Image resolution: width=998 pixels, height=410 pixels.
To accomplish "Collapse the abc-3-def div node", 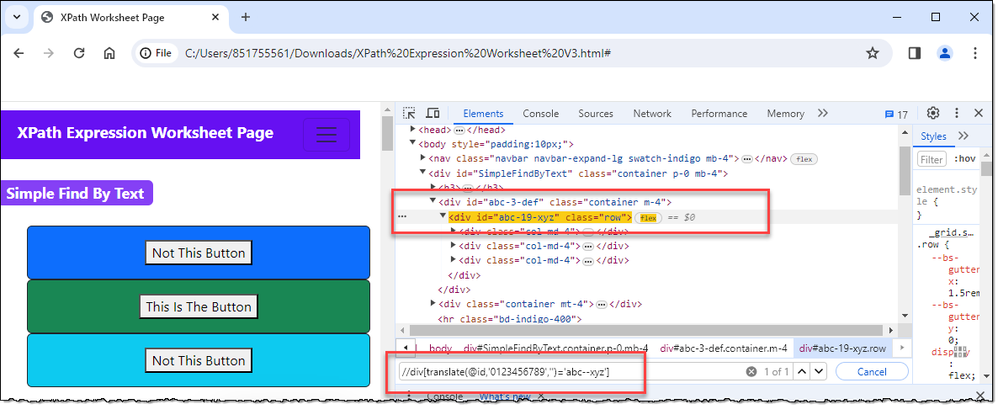I will tap(434, 202).
